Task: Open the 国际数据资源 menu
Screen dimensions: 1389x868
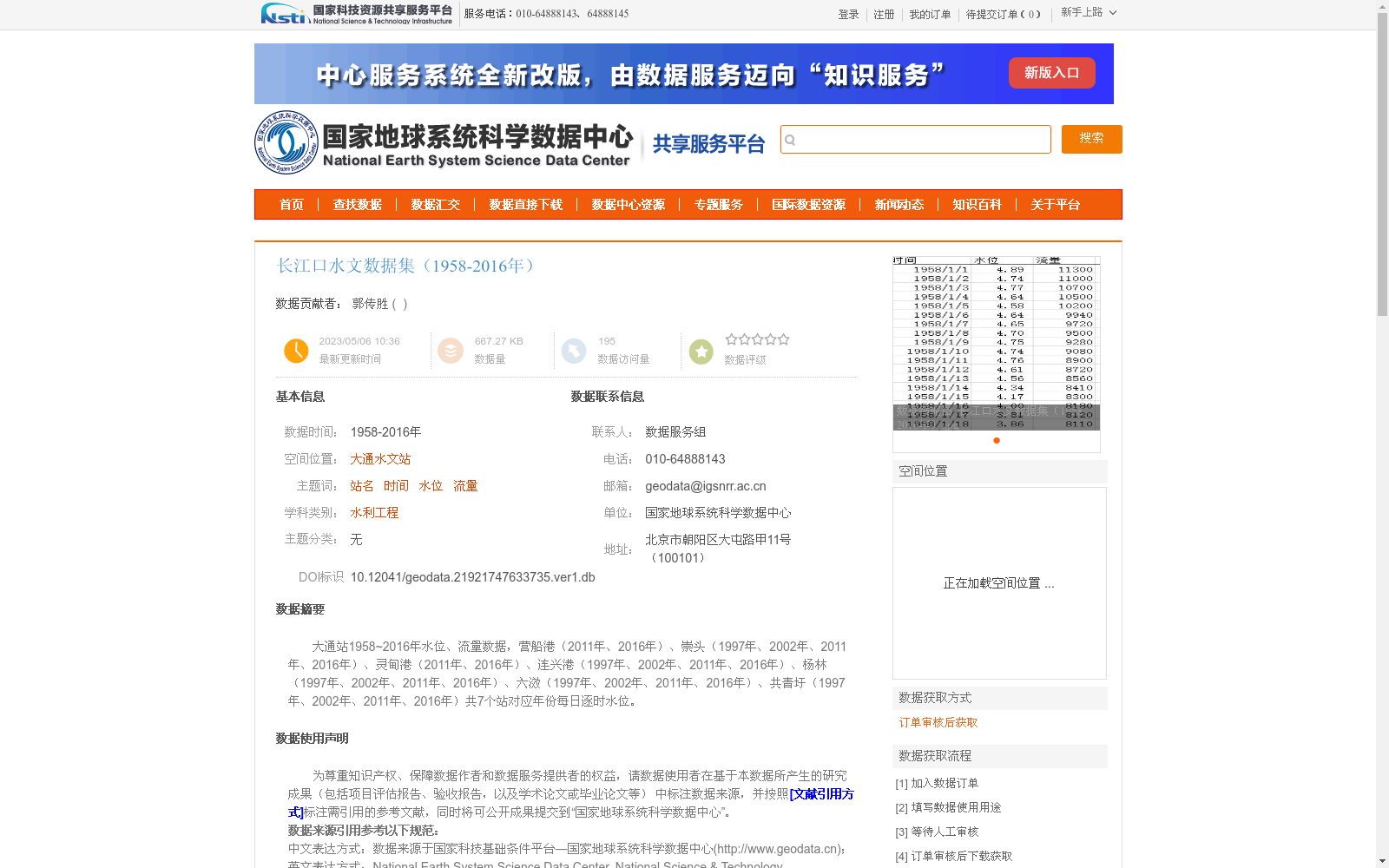Action: point(809,205)
